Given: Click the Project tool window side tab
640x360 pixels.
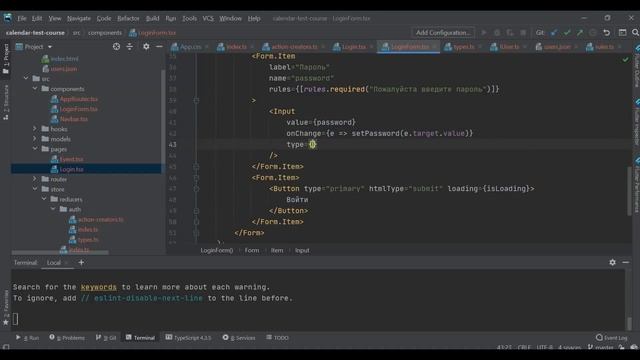Looking at the screenshot, I should pyautogui.click(x=6, y=58).
